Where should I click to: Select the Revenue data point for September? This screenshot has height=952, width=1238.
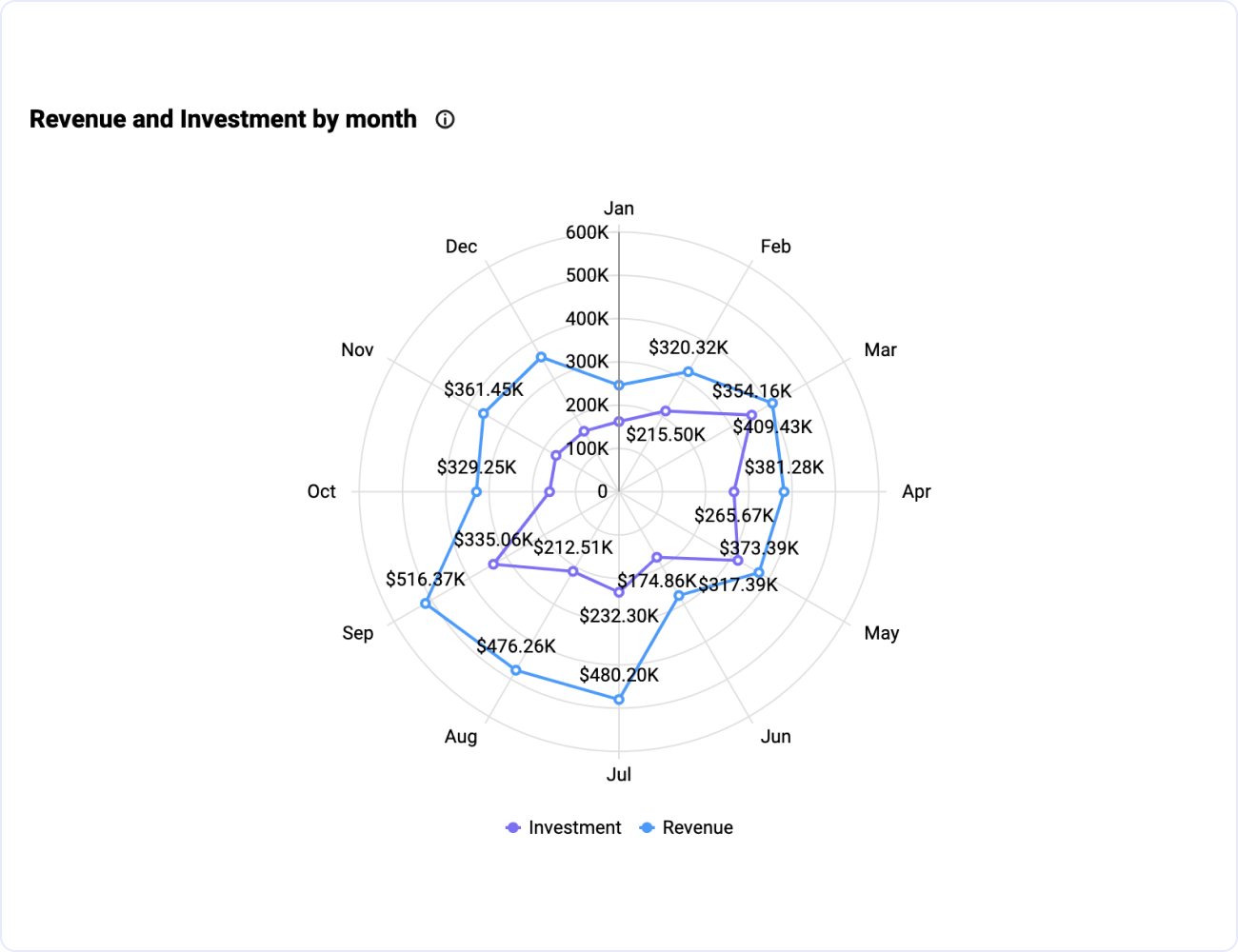tap(426, 604)
